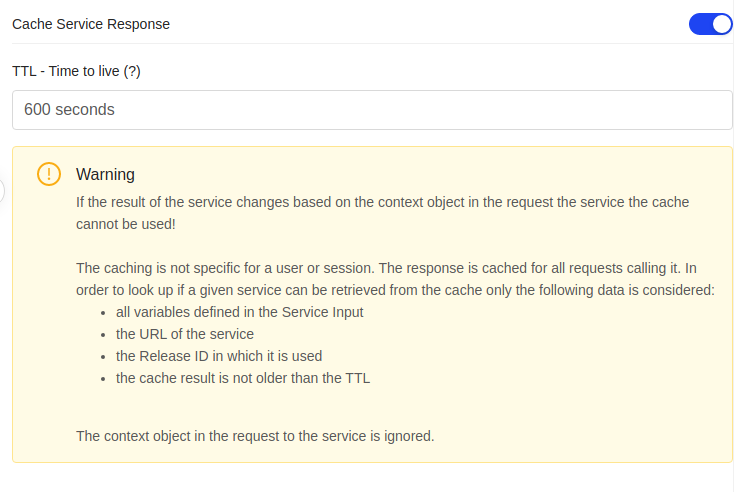Image resolution: width=734 pixels, height=492 pixels.
Task: Click the bullet "the URL of the service"
Action: [x=185, y=334]
